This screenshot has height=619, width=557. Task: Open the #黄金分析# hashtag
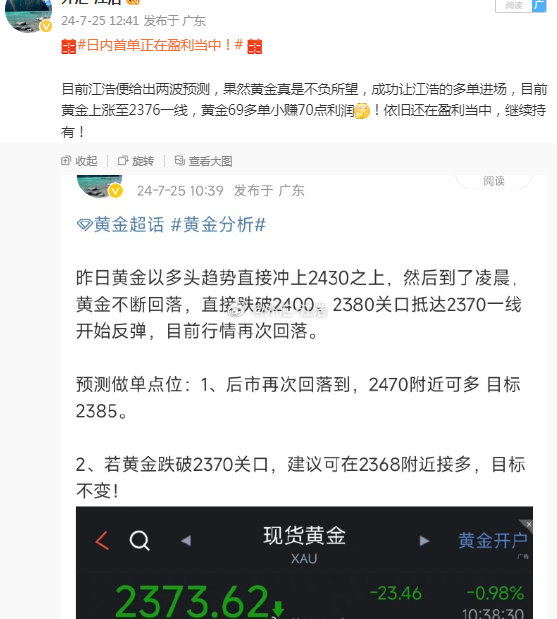click(218, 225)
